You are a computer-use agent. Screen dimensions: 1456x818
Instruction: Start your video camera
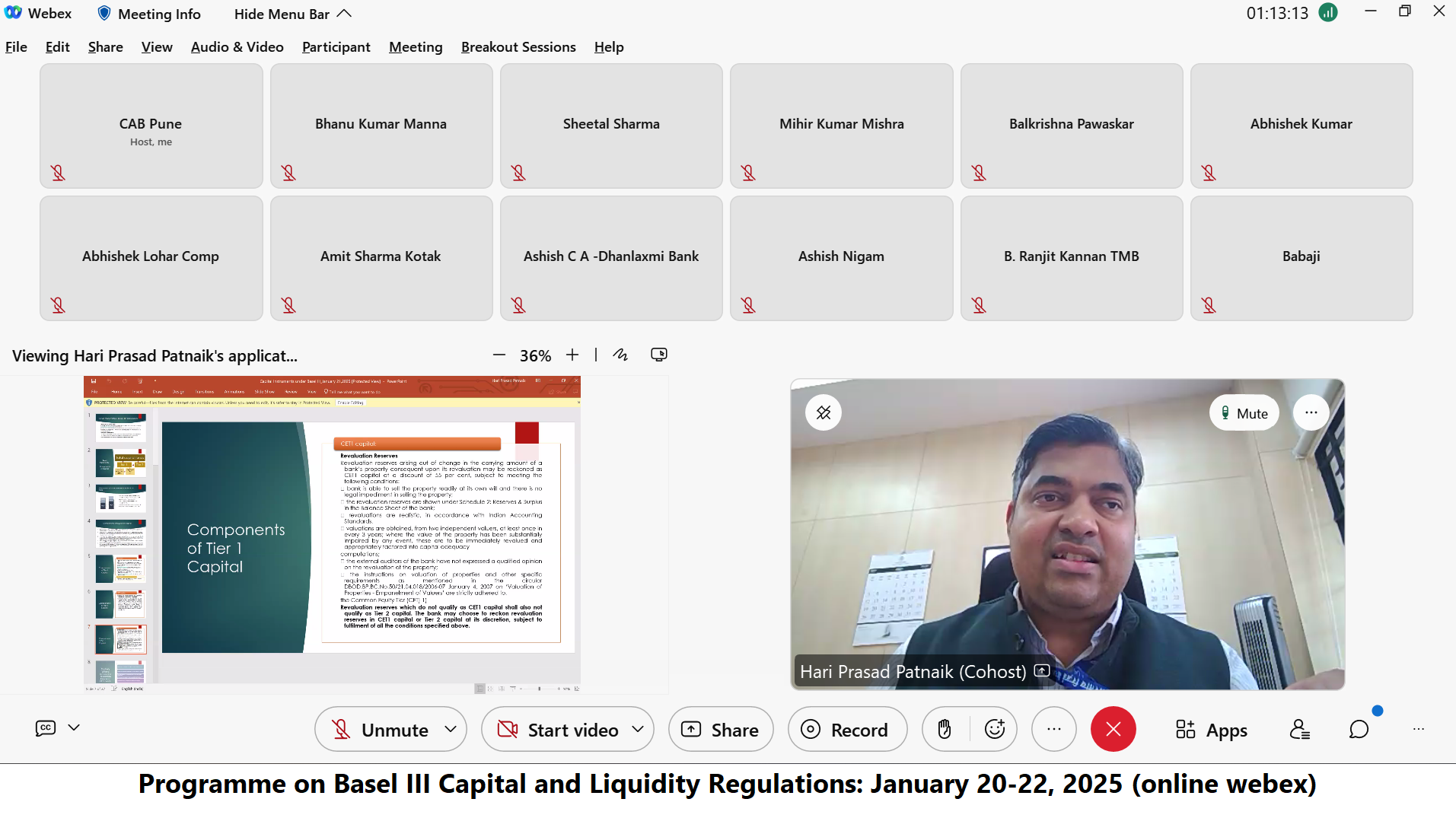558,729
